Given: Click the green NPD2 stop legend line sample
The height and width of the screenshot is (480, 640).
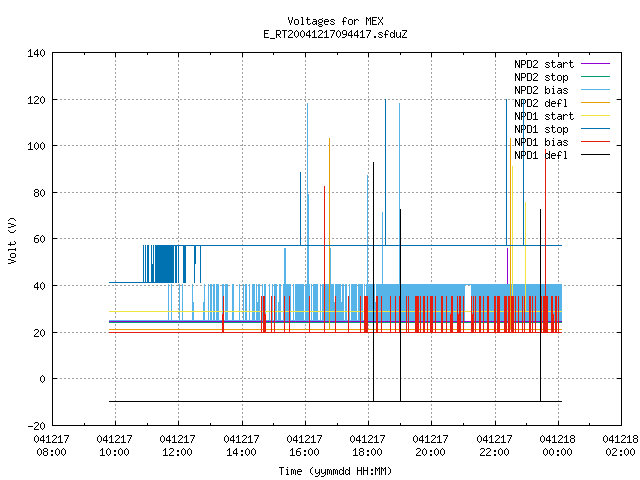Looking at the screenshot, I should pos(595,77).
